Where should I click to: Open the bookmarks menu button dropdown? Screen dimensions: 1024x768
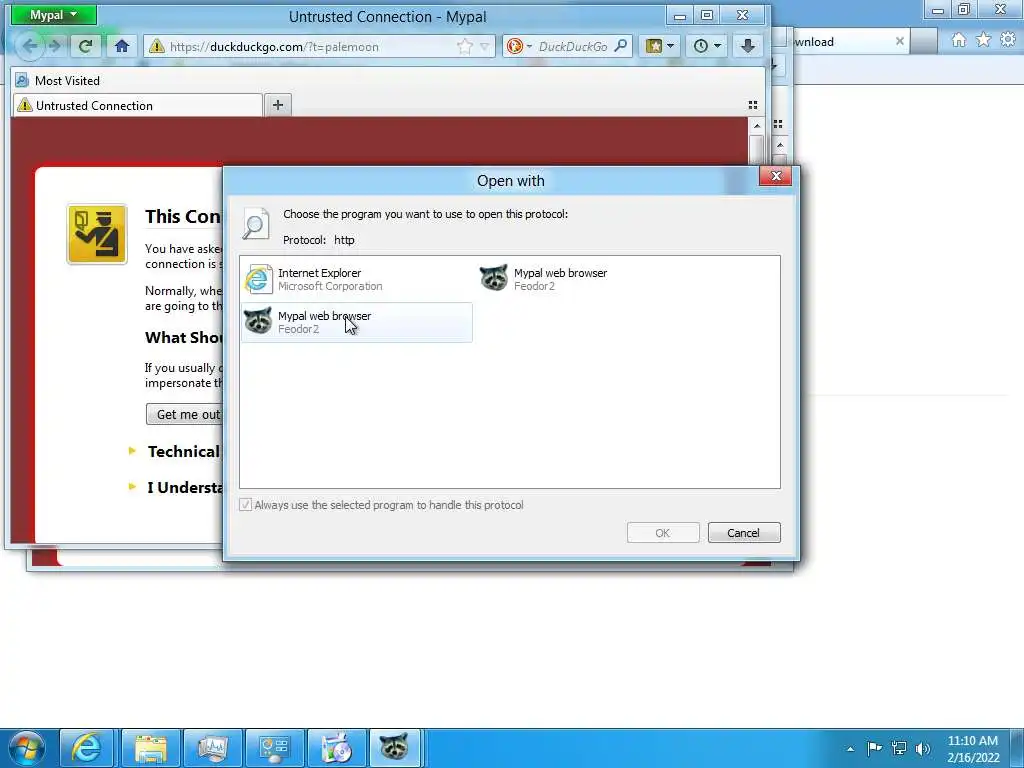tap(660, 46)
